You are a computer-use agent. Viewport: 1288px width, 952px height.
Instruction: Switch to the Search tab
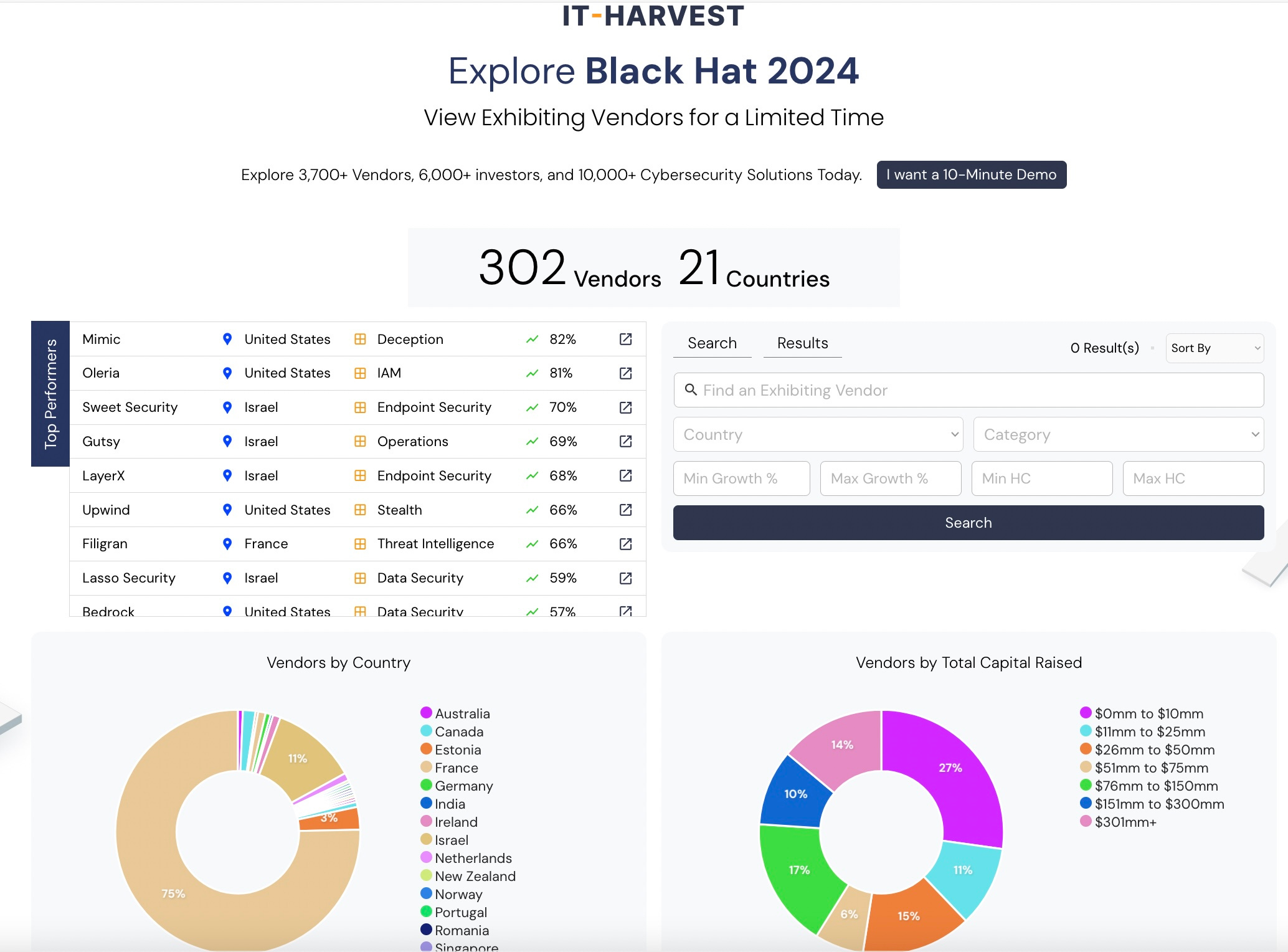[x=712, y=343]
